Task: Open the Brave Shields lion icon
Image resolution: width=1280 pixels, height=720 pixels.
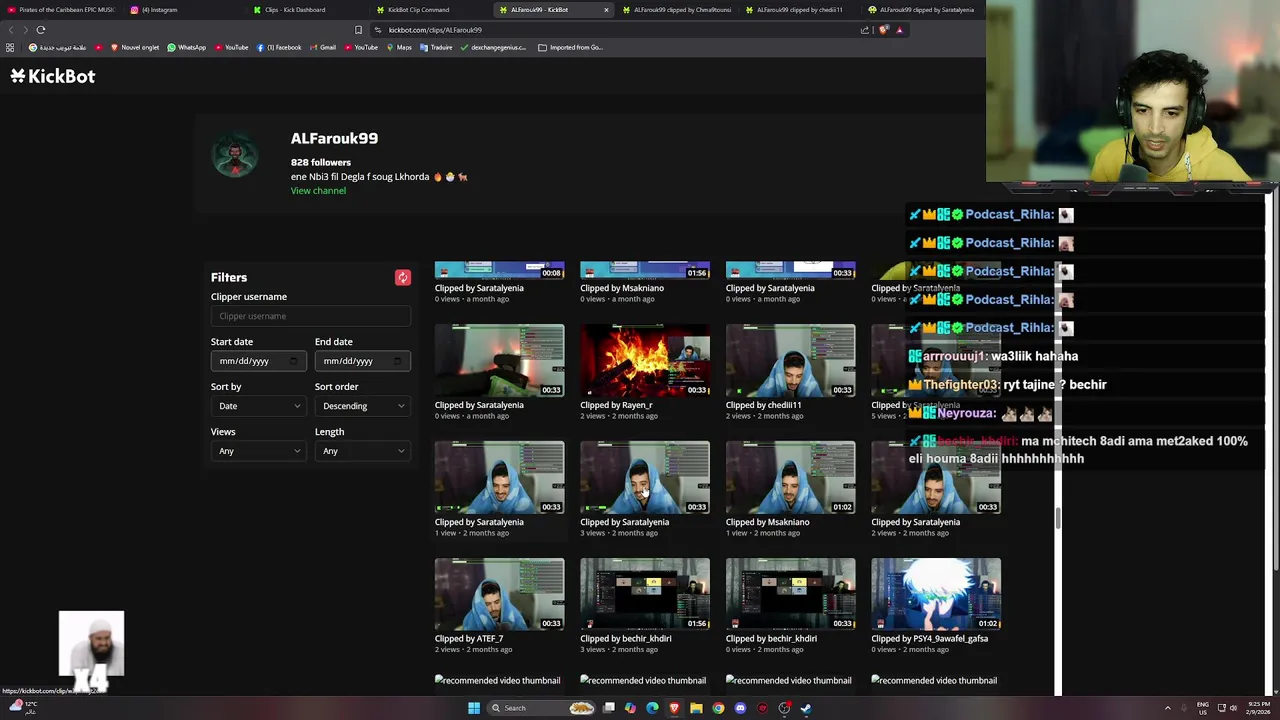Action: click(x=883, y=30)
